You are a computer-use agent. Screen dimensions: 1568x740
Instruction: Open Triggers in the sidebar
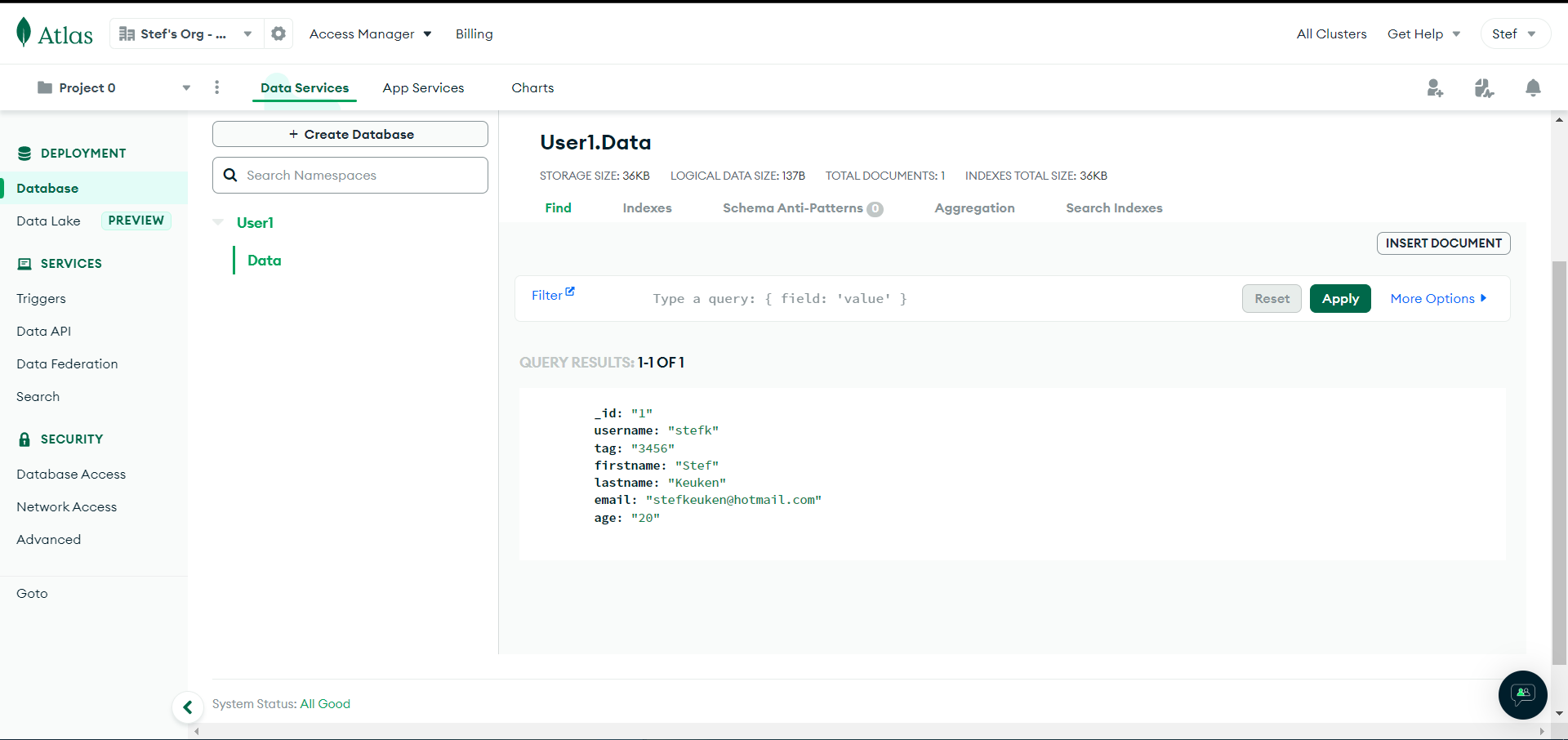click(x=41, y=299)
